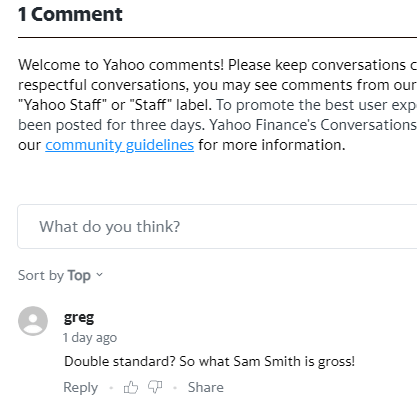Click the "1 day ago" timestamp
417x398 pixels.
(x=90, y=338)
